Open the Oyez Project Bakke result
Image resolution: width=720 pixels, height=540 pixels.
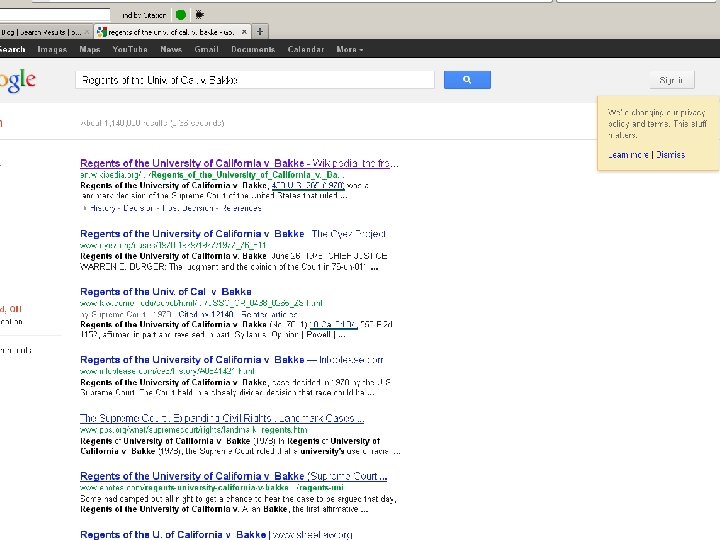click(x=233, y=234)
